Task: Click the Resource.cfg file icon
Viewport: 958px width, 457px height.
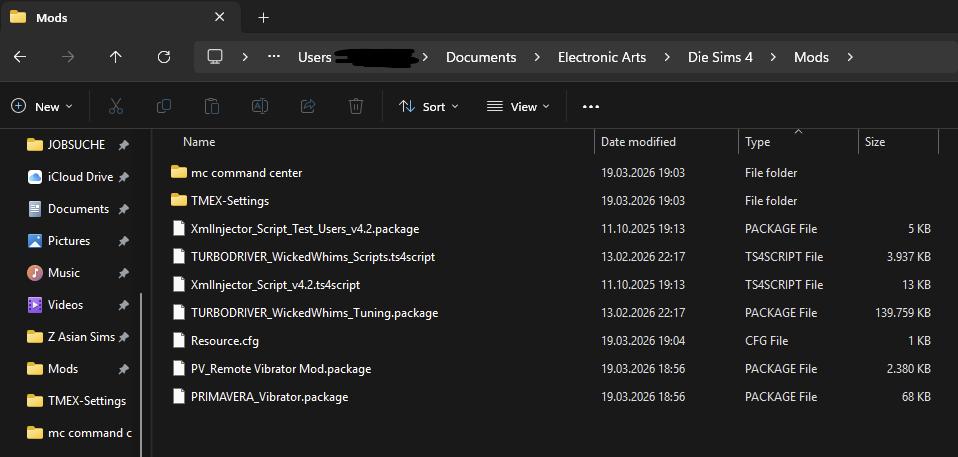Action: tap(178, 341)
